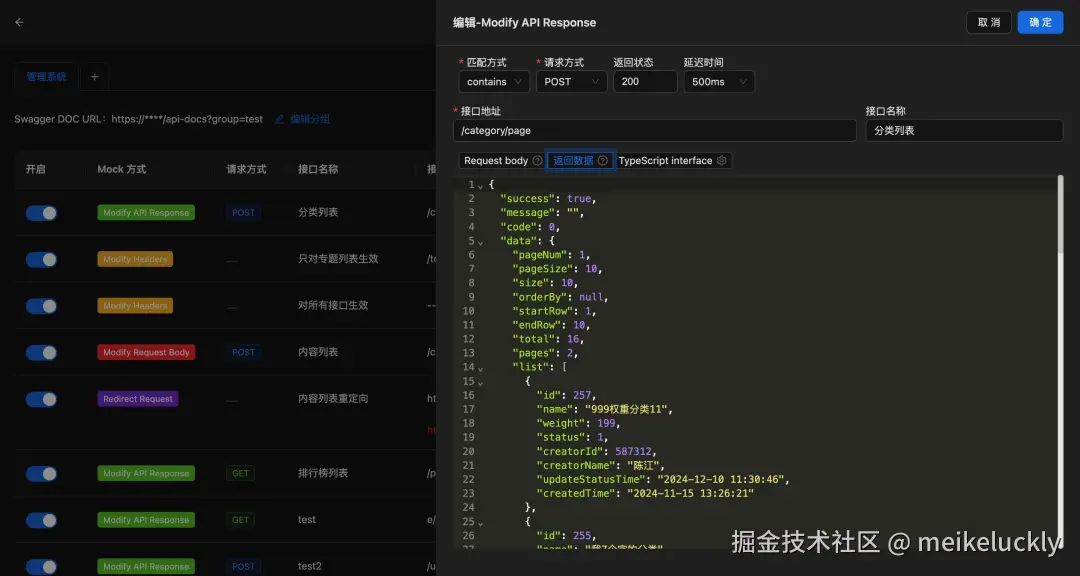Select the Redirect Request badge for 内容列表重定向
This screenshot has width=1080, height=576.
click(137, 398)
